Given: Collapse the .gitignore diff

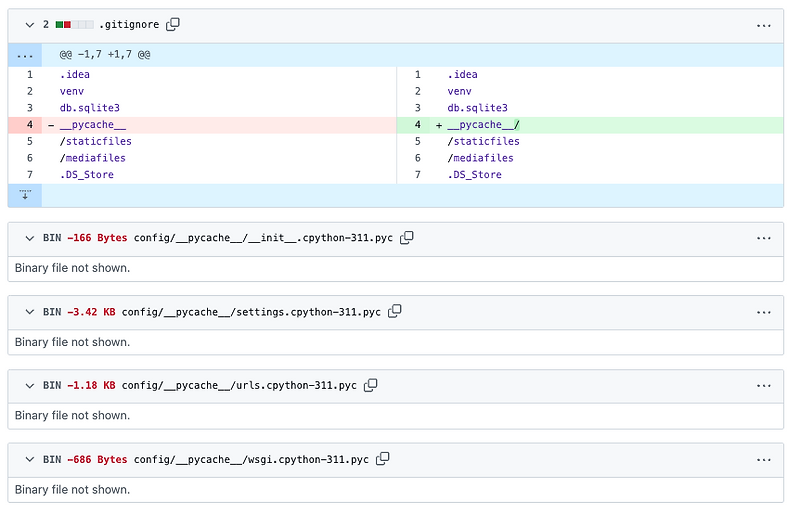Looking at the screenshot, I should 30,25.
